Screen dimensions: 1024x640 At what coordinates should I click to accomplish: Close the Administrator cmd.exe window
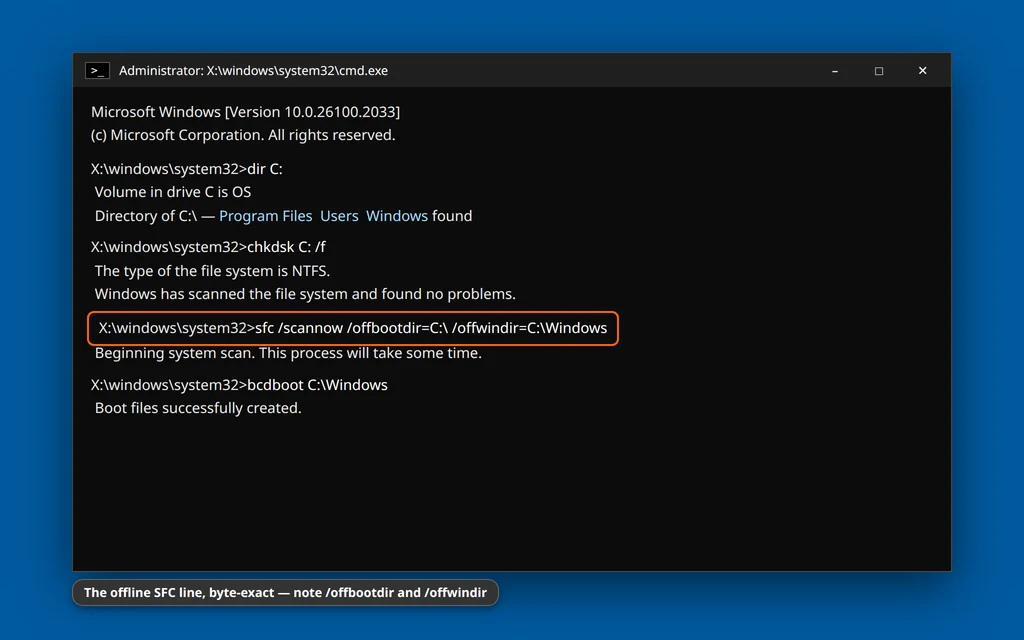click(922, 71)
